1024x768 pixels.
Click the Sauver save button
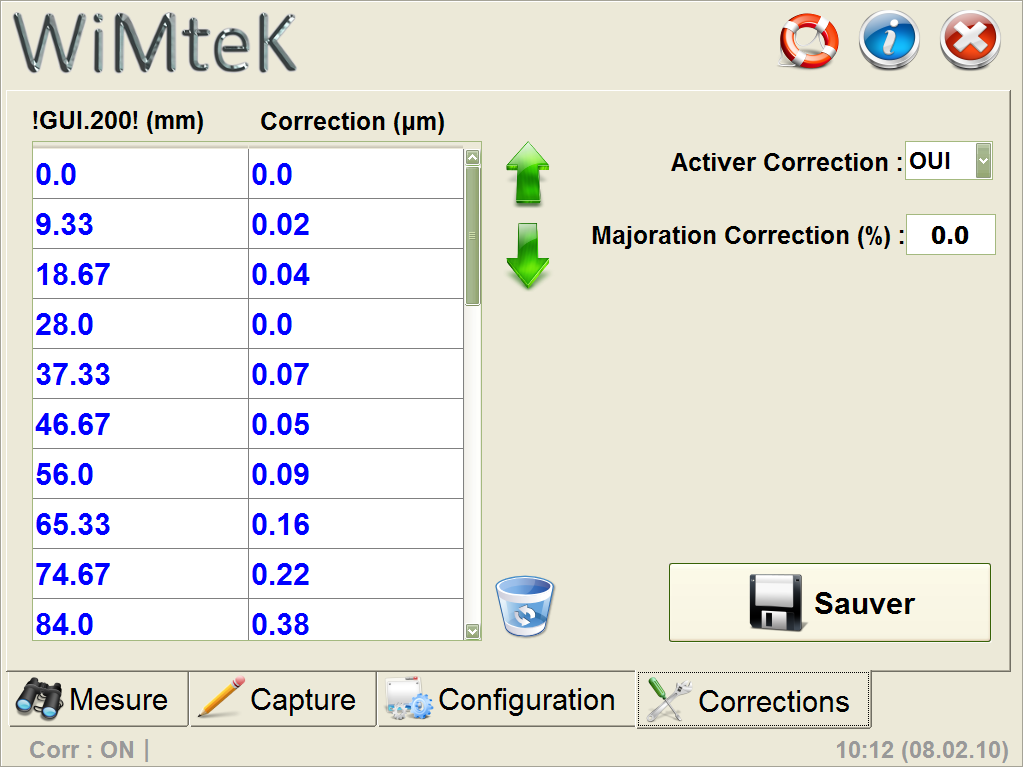(x=829, y=602)
